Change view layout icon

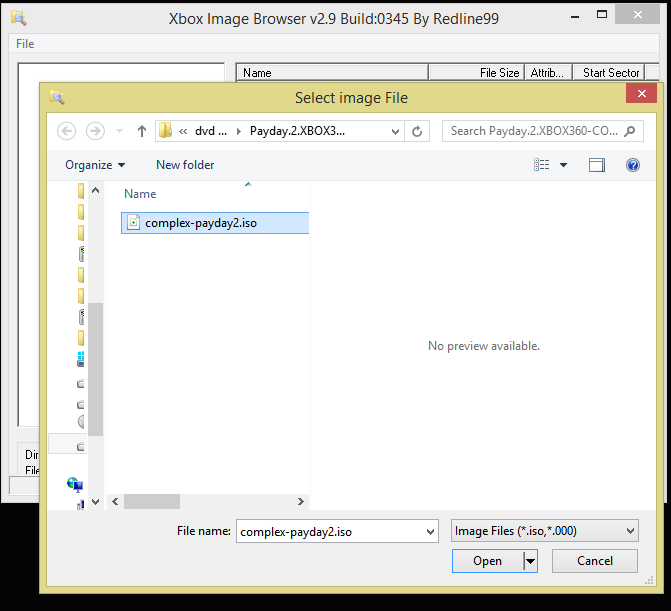tap(542, 165)
